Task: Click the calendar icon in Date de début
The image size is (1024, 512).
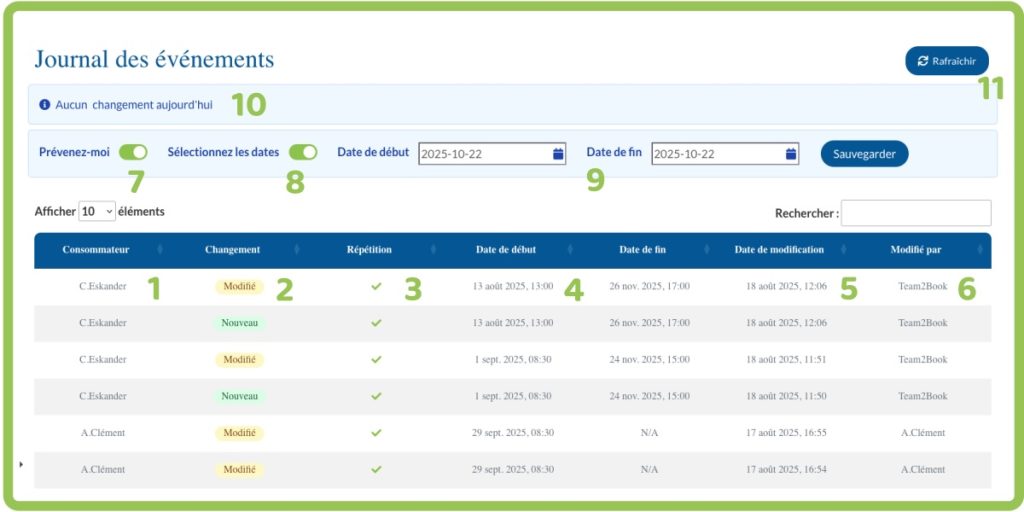Action: tap(557, 154)
